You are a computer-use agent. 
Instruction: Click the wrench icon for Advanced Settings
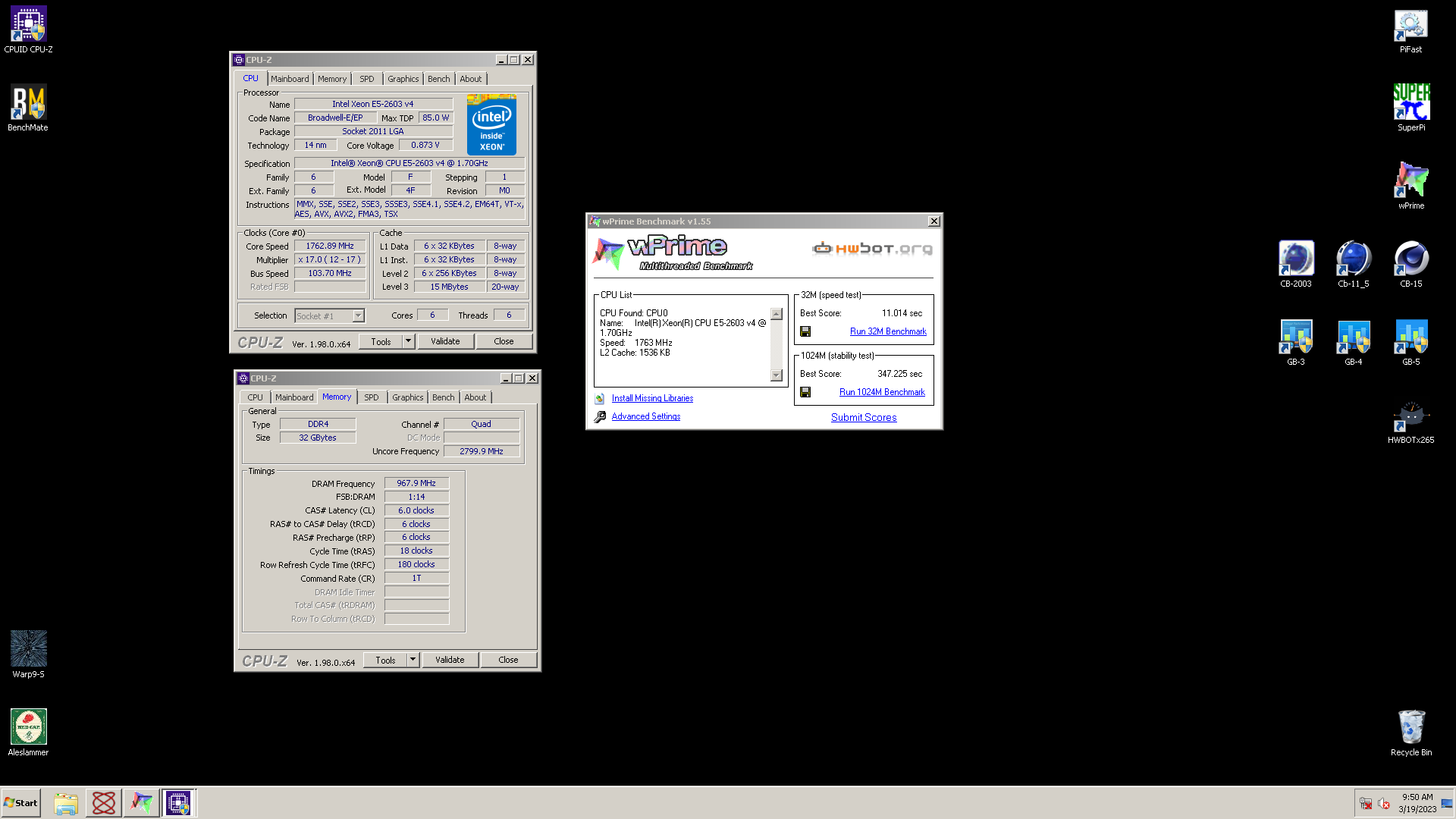600,416
